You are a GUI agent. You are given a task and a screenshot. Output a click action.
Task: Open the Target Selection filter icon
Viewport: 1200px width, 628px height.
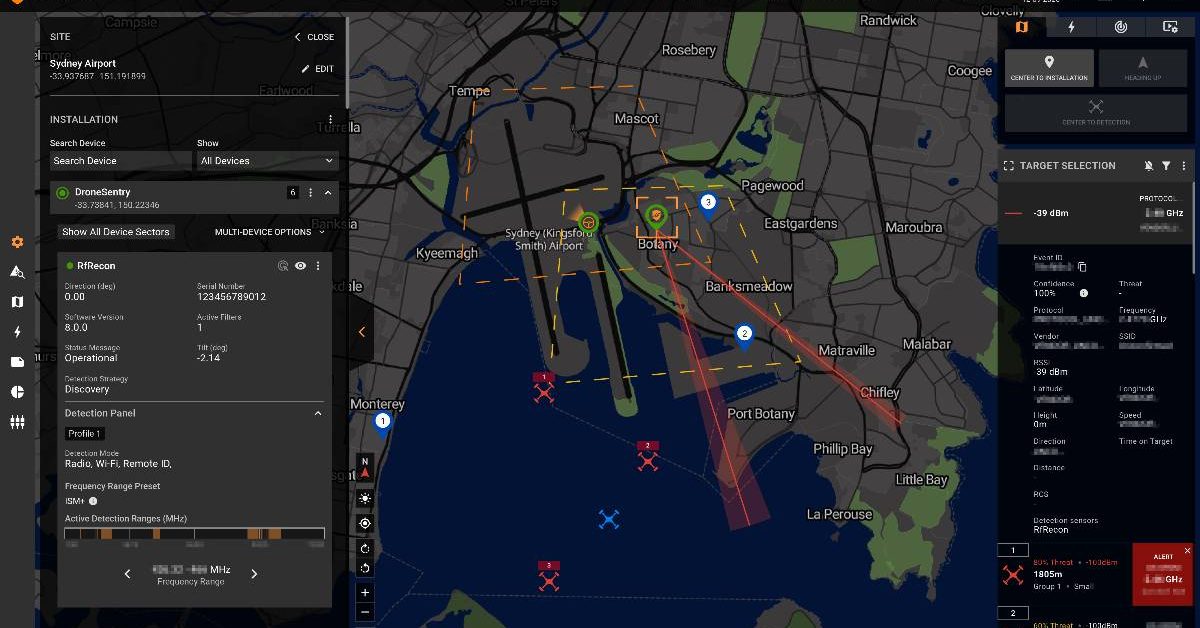tap(1166, 166)
